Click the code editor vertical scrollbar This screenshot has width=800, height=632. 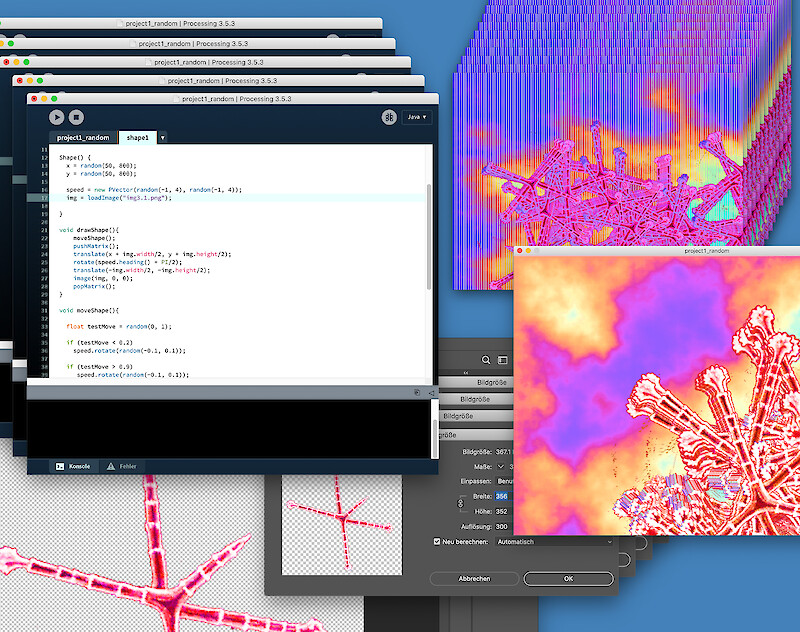[x=429, y=237]
